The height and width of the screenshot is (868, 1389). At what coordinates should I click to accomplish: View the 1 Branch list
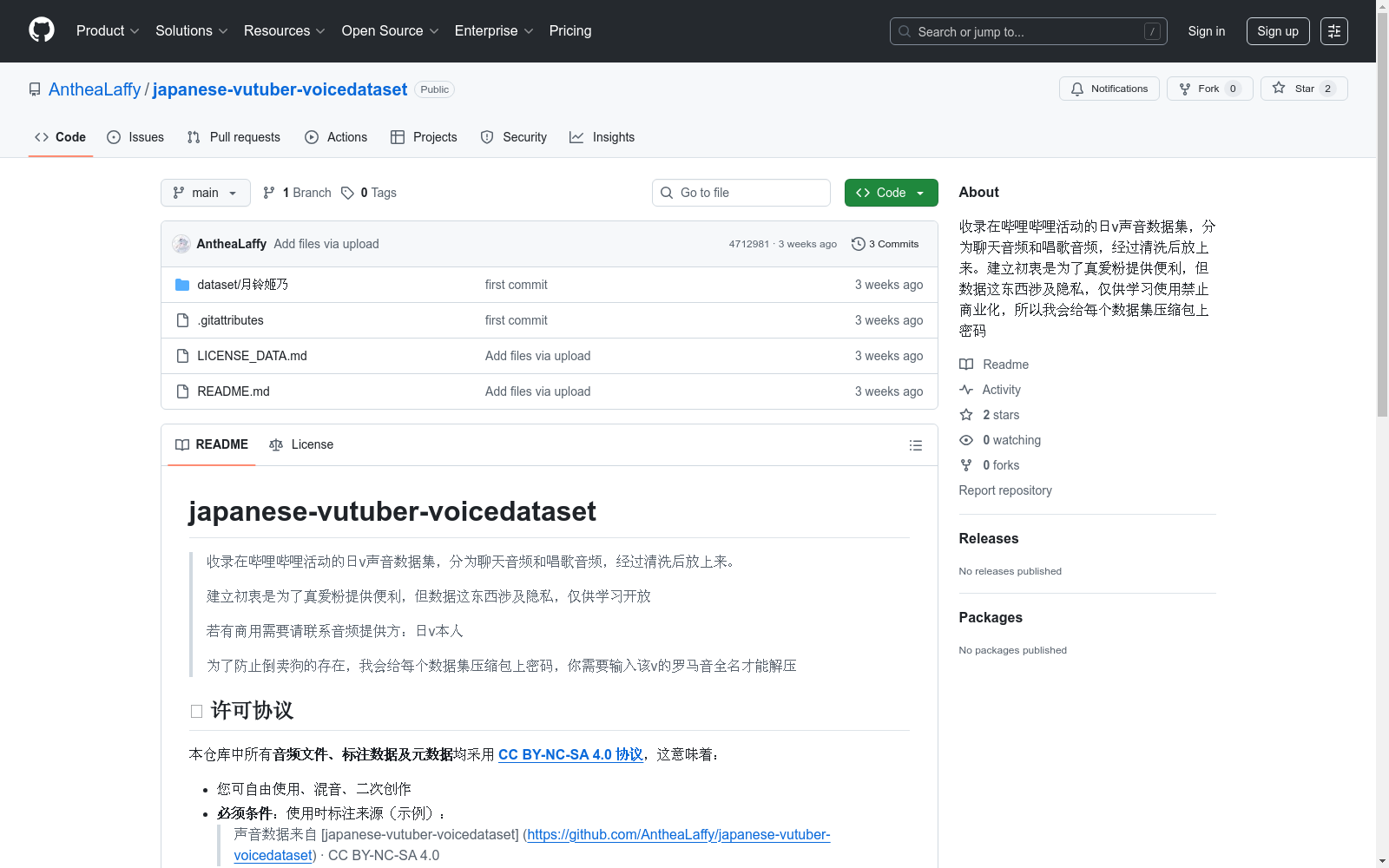297,193
